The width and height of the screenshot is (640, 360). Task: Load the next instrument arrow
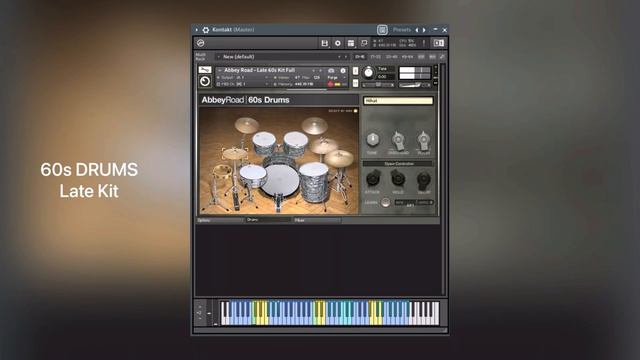pyautogui.click(x=320, y=70)
